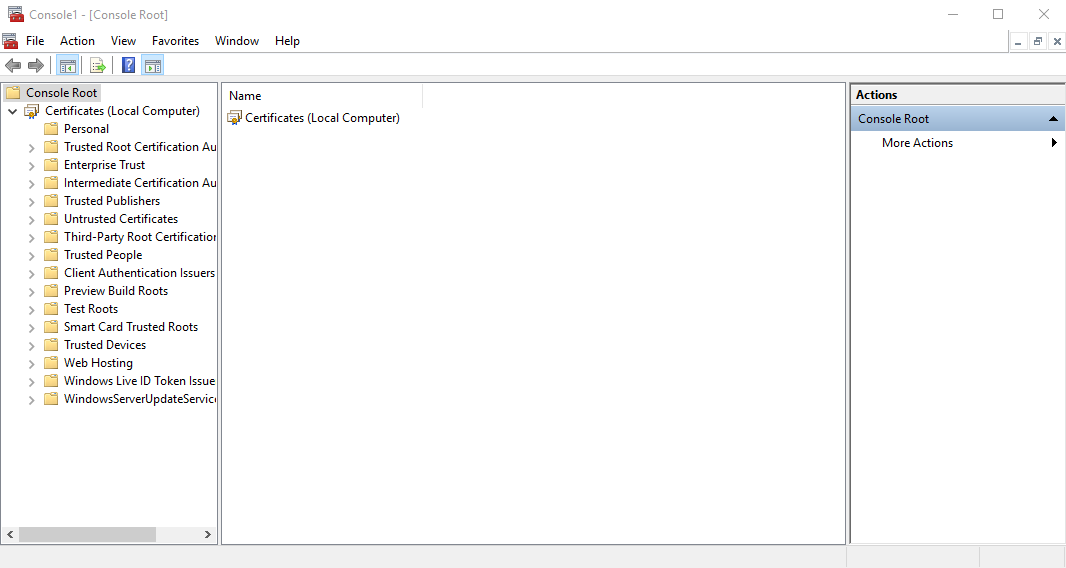Toggle Show/Hide Console Tree toolbar button

tap(68, 66)
